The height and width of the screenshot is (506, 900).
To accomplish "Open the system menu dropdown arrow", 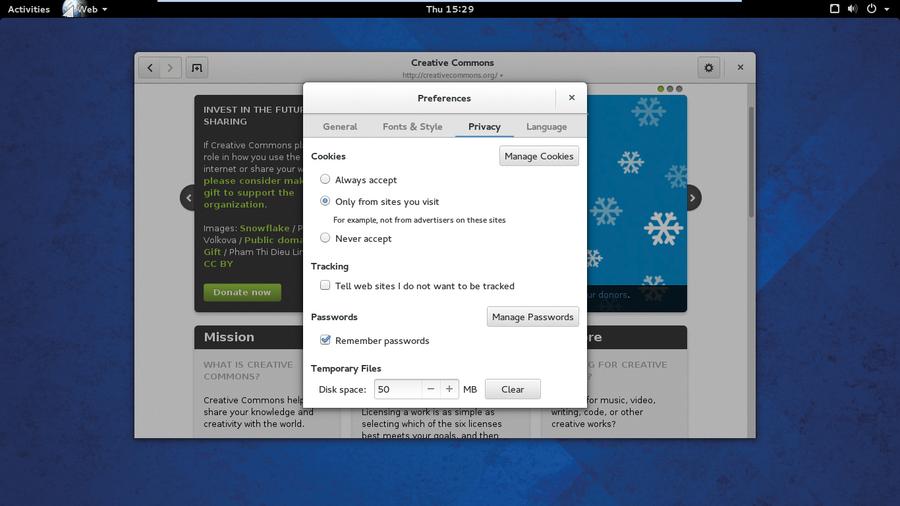I will 887,9.
